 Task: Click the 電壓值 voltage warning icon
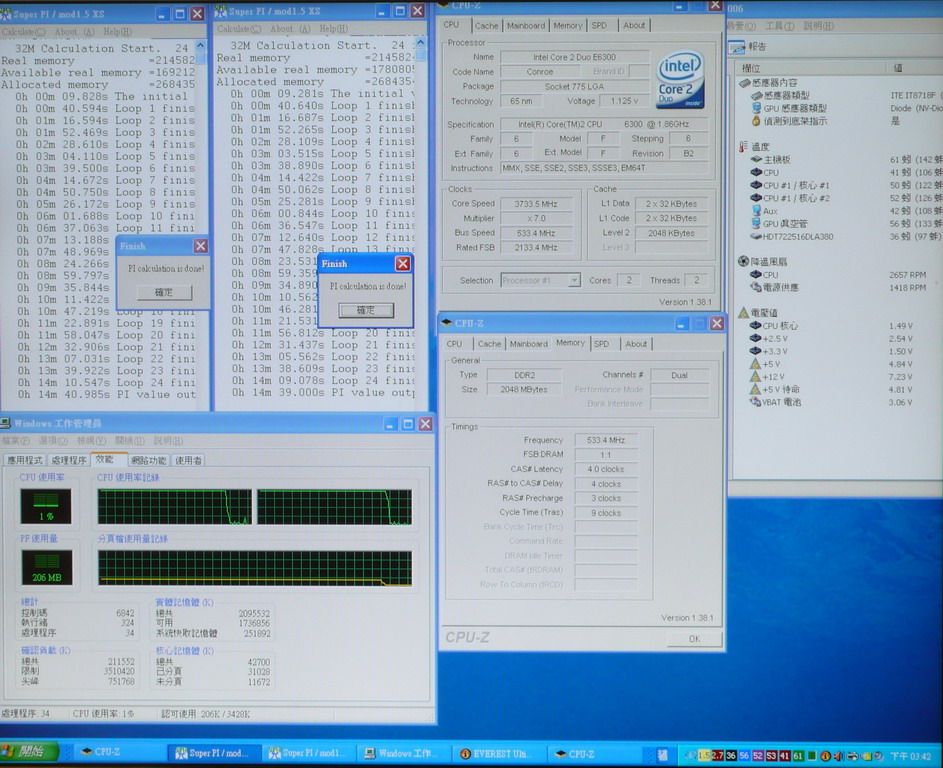click(743, 313)
